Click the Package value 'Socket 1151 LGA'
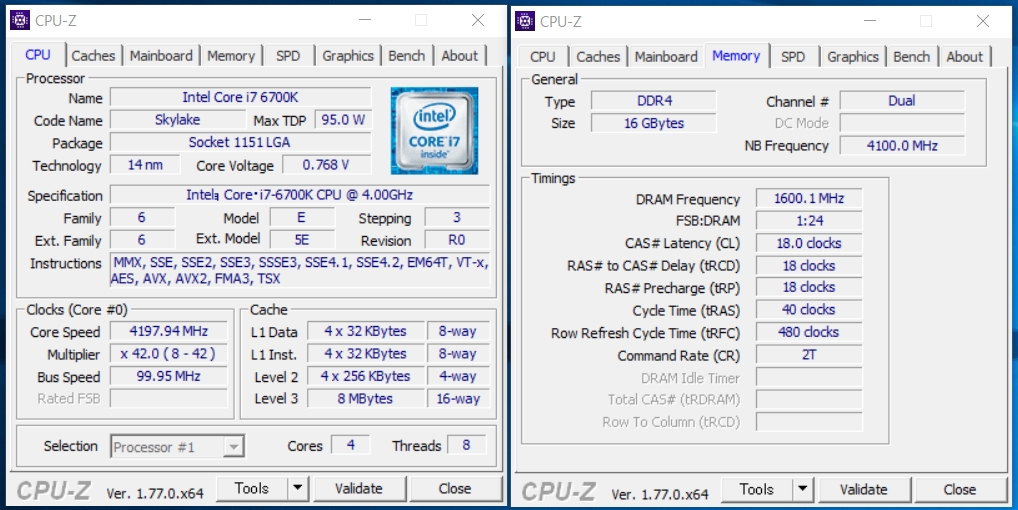 tap(241, 142)
